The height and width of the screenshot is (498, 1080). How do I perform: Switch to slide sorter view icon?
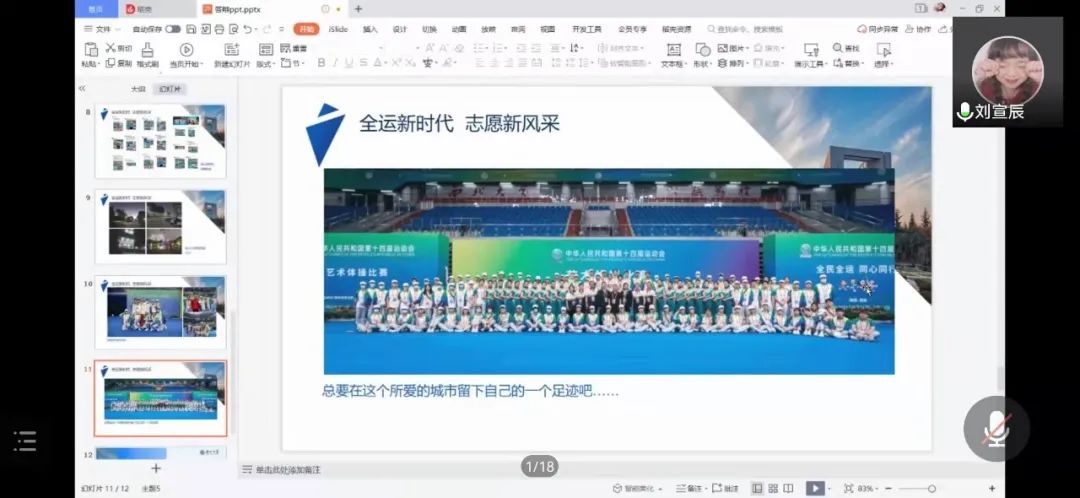coord(775,488)
